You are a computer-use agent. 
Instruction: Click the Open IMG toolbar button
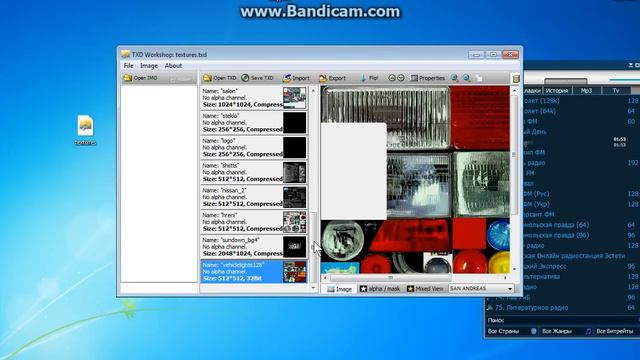click(141, 78)
